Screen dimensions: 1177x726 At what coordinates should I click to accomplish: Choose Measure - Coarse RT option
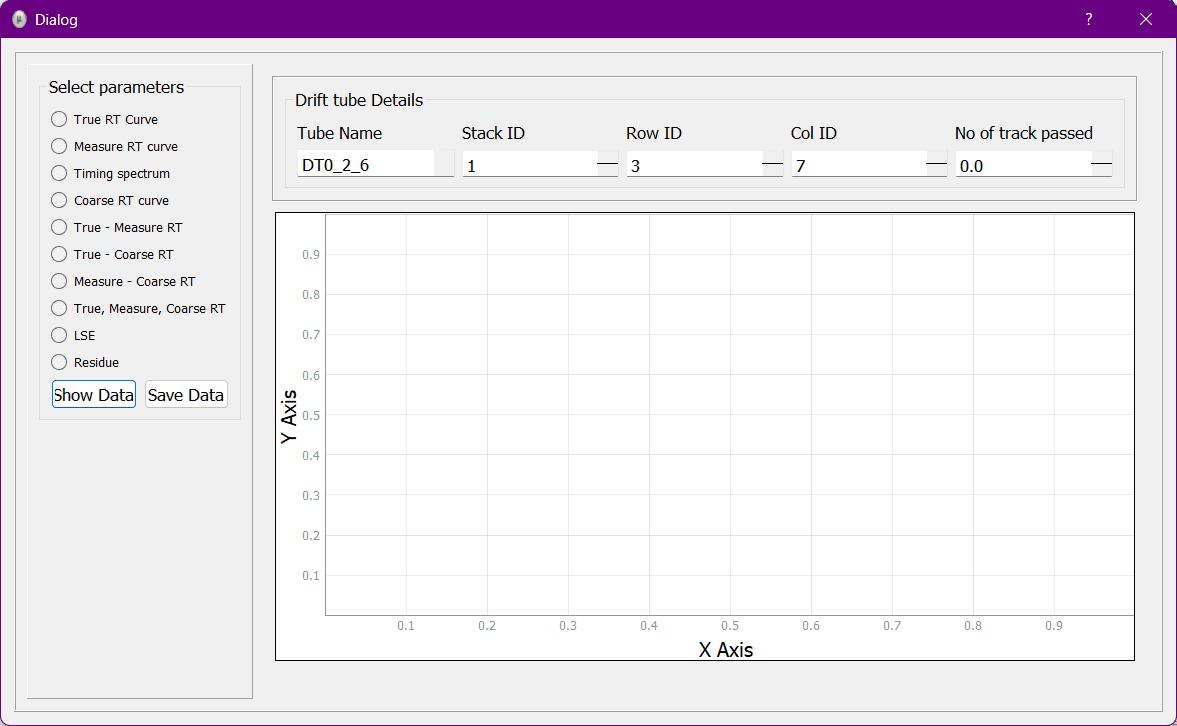pos(123,282)
